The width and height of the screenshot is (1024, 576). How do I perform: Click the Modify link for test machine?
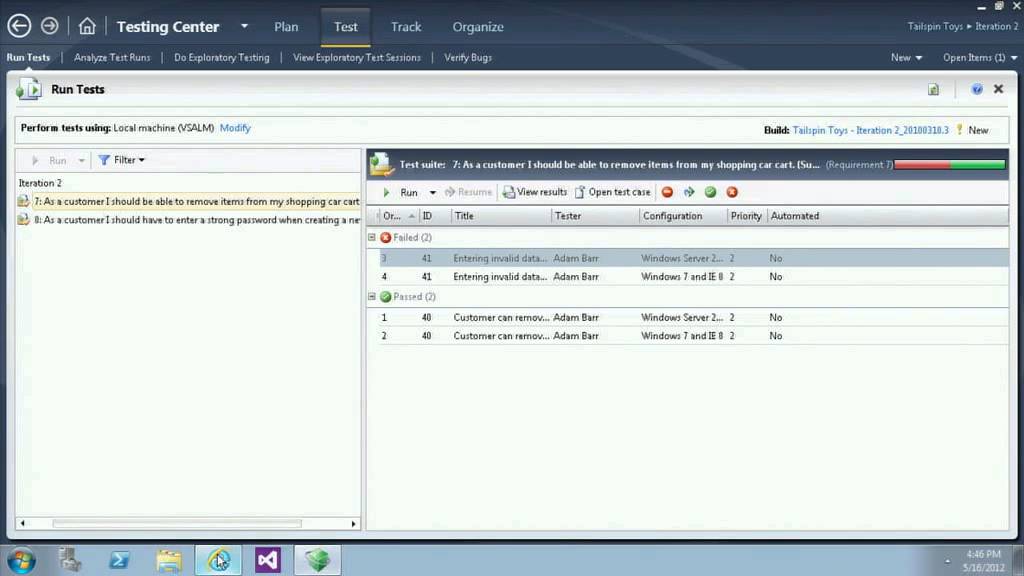click(x=235, y=128)
